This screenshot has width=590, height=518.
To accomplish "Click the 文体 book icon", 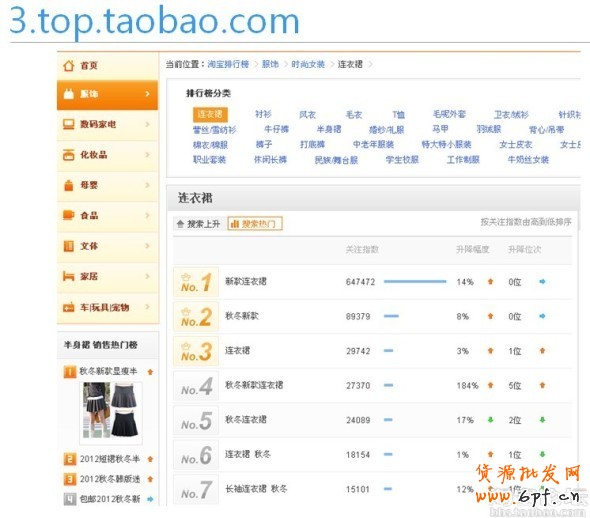I will (x=68, y=246).
